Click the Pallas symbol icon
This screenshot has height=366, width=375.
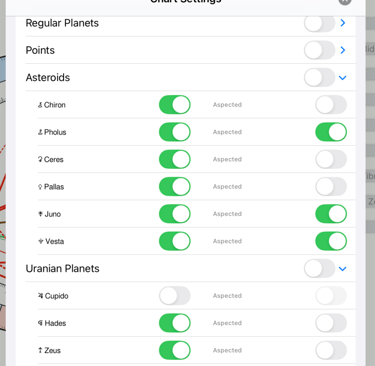click(40, 187)
